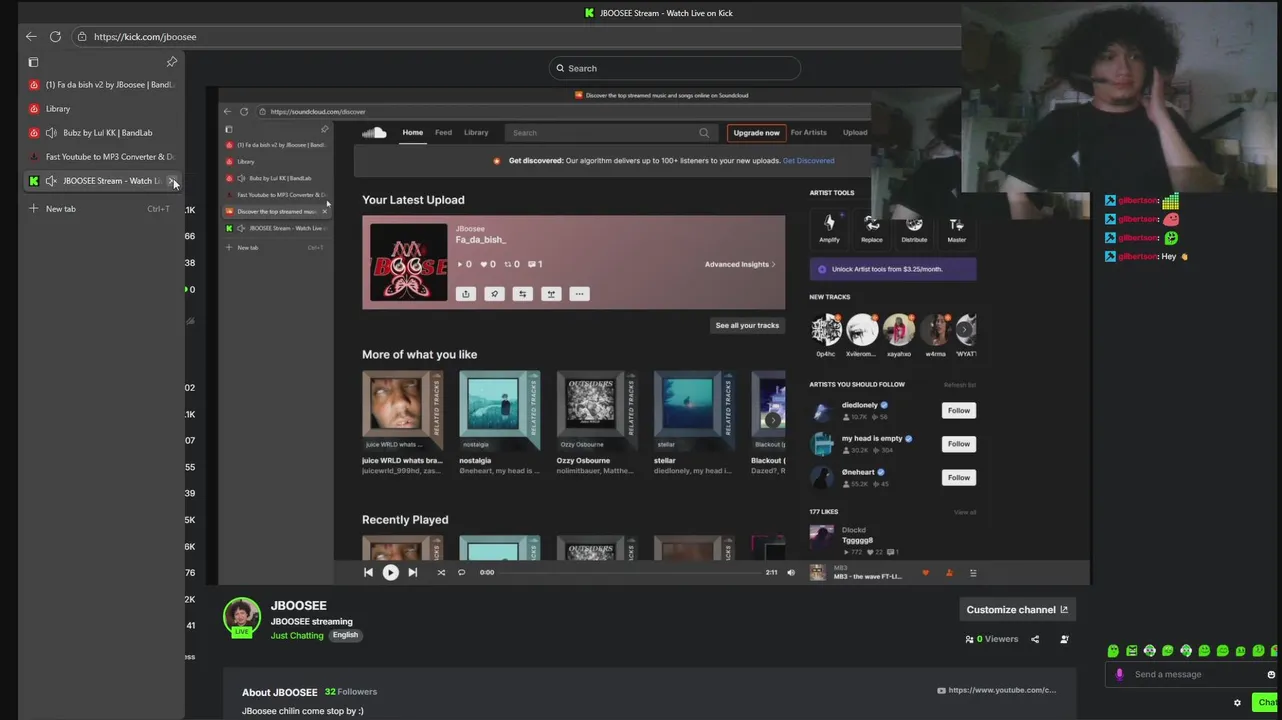Click the Kick search field

point(675,68)
